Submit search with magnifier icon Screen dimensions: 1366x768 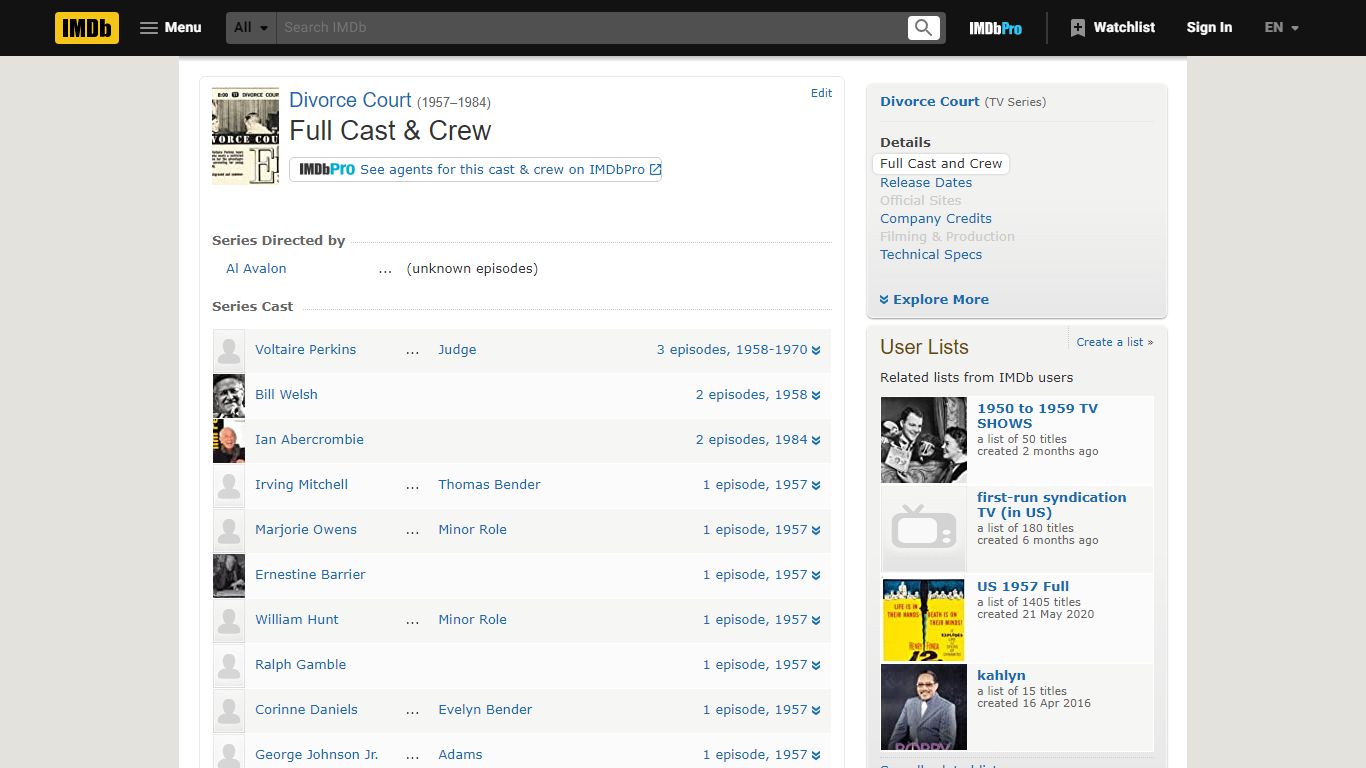924,28
